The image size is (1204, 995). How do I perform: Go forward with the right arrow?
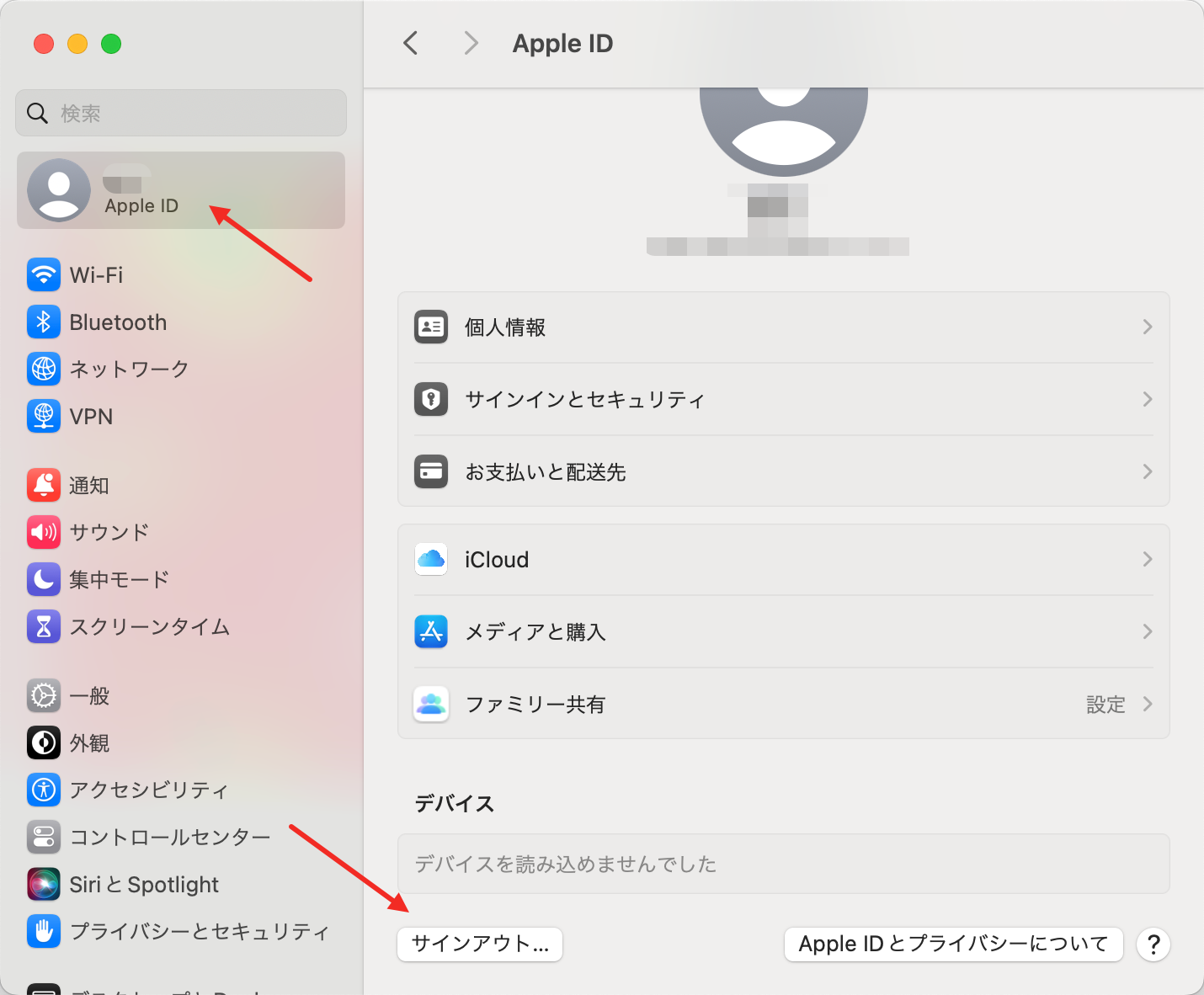pyautogui.click(x=471, y=43)
